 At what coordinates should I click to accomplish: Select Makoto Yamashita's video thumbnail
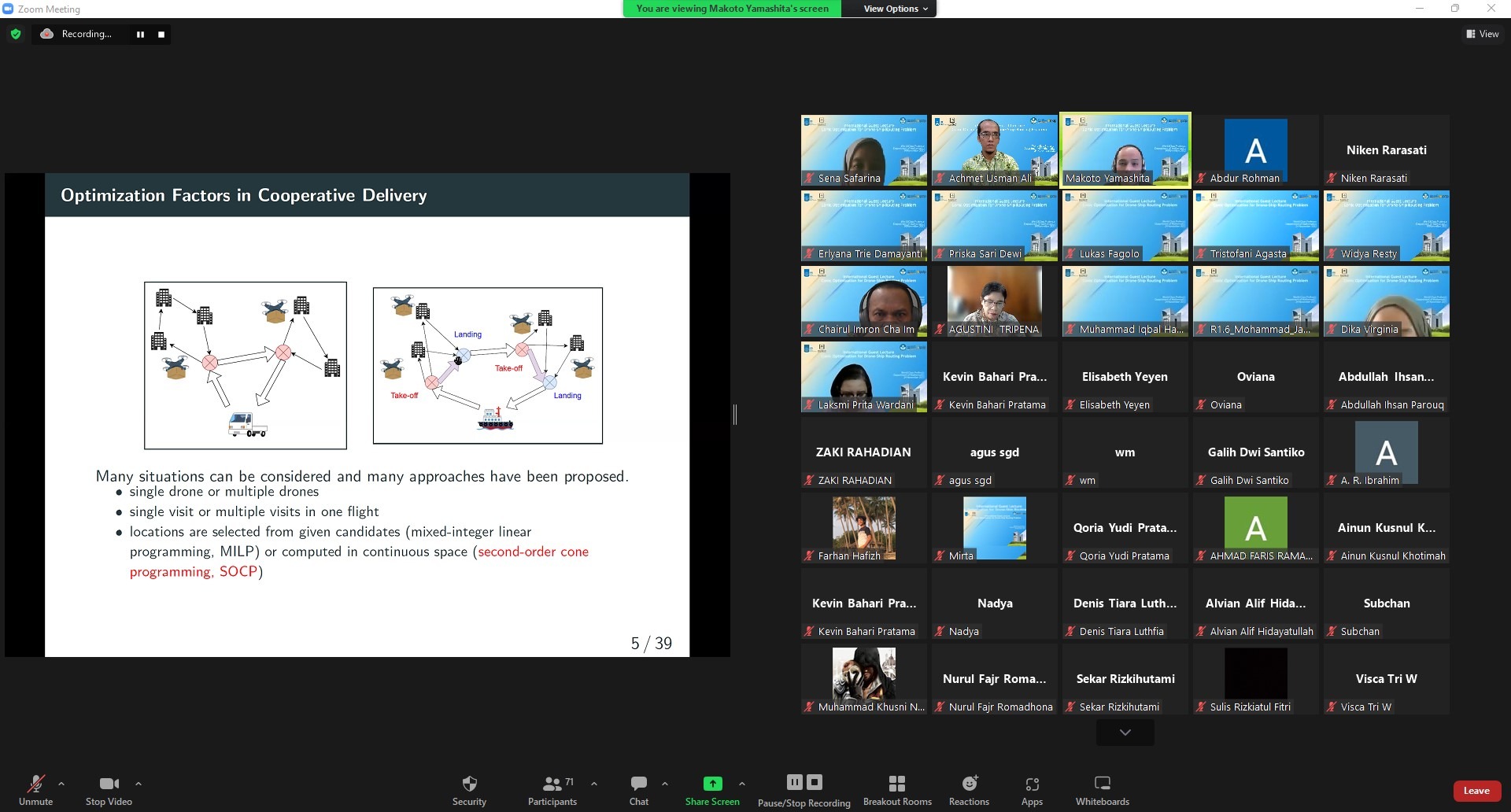click(1125, 149)
